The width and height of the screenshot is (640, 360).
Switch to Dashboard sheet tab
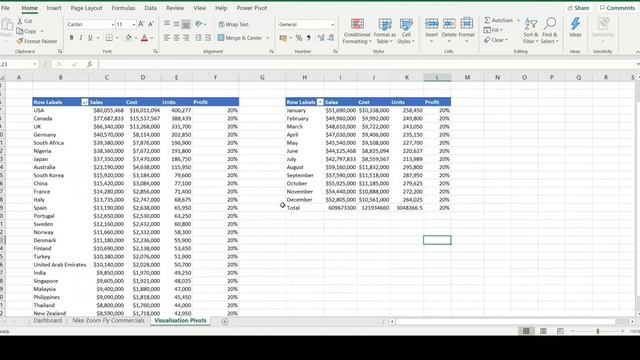tap(47, 321)
